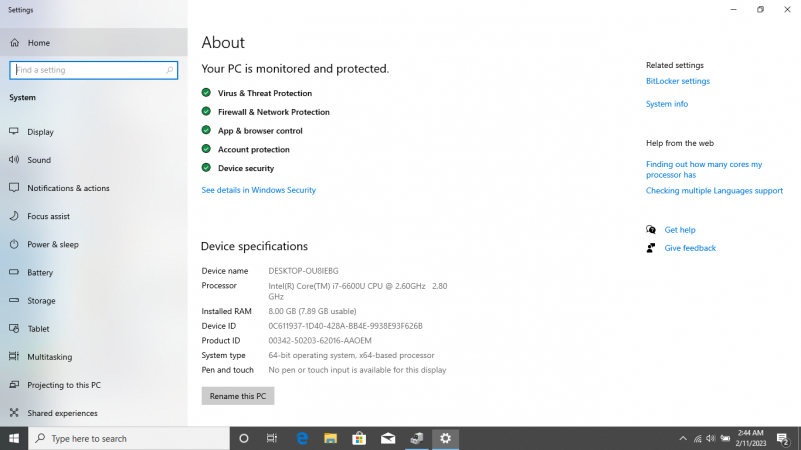Click green check beside Device security

[206, 168]
